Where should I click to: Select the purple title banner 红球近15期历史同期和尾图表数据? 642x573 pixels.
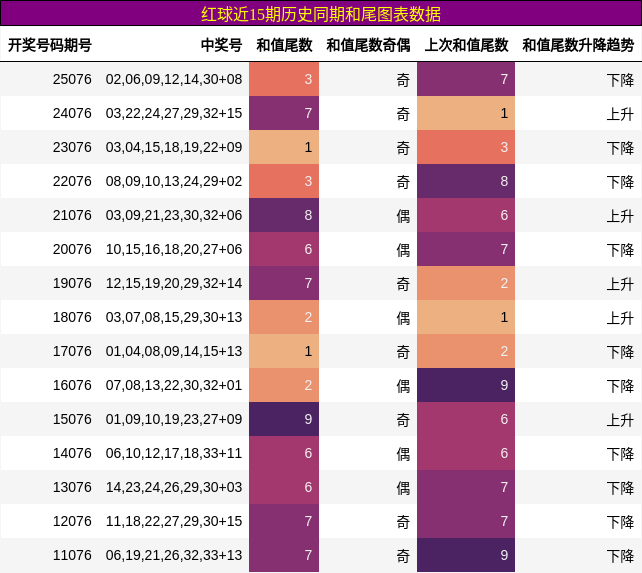(x=321, y=14)
